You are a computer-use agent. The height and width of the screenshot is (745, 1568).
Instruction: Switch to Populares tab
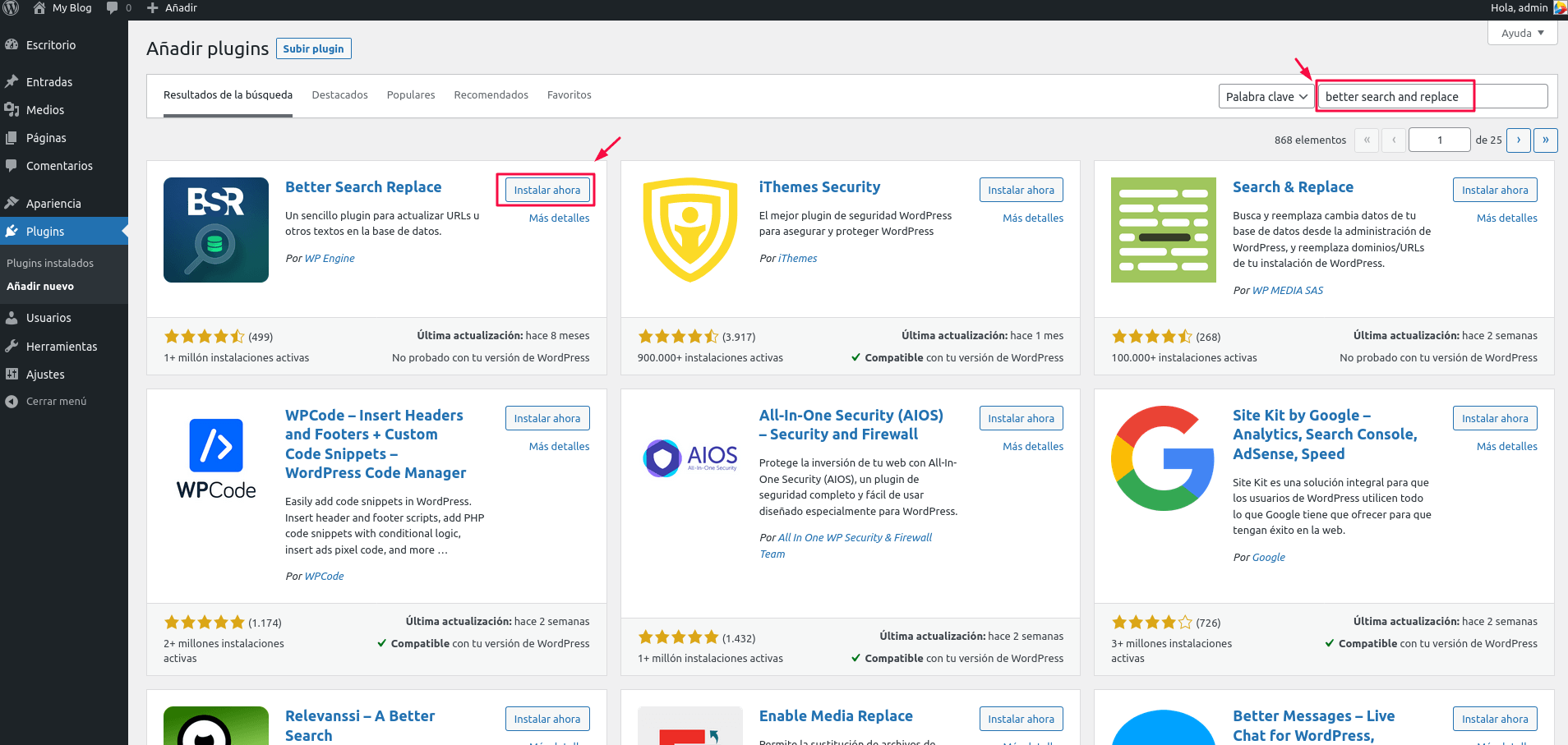[411, 94]
